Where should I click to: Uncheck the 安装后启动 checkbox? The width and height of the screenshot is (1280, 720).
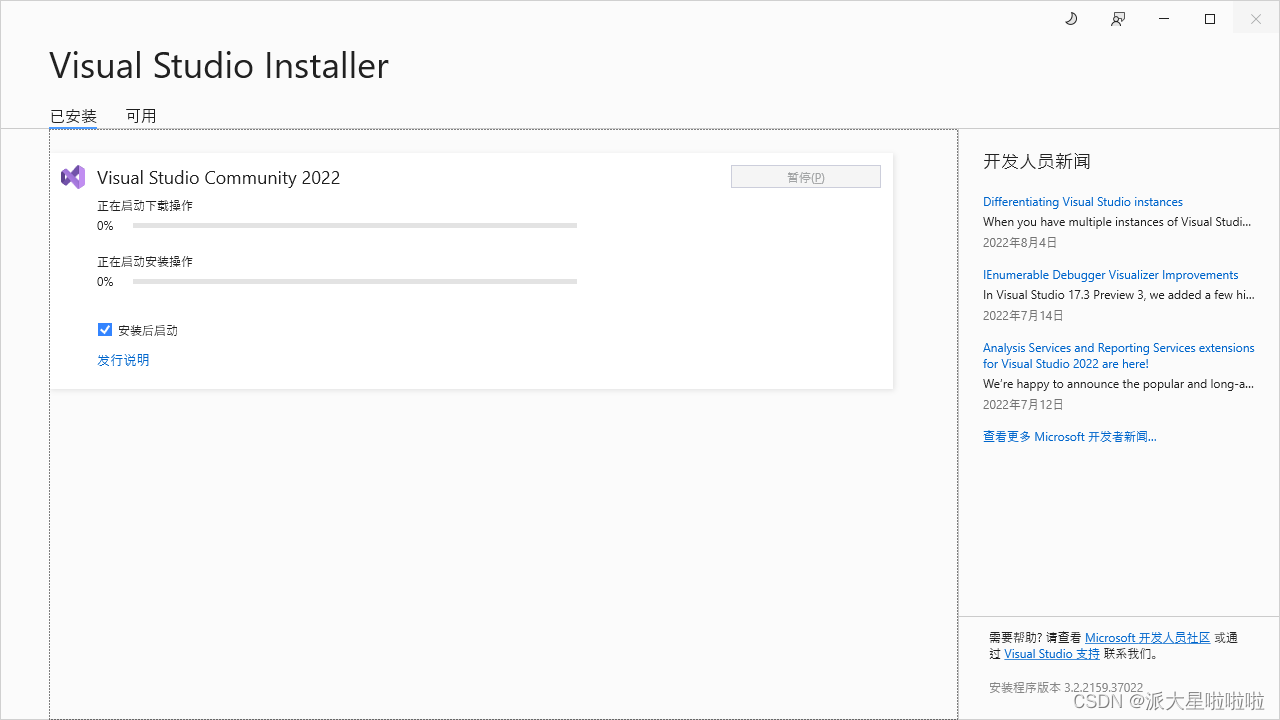105,330
